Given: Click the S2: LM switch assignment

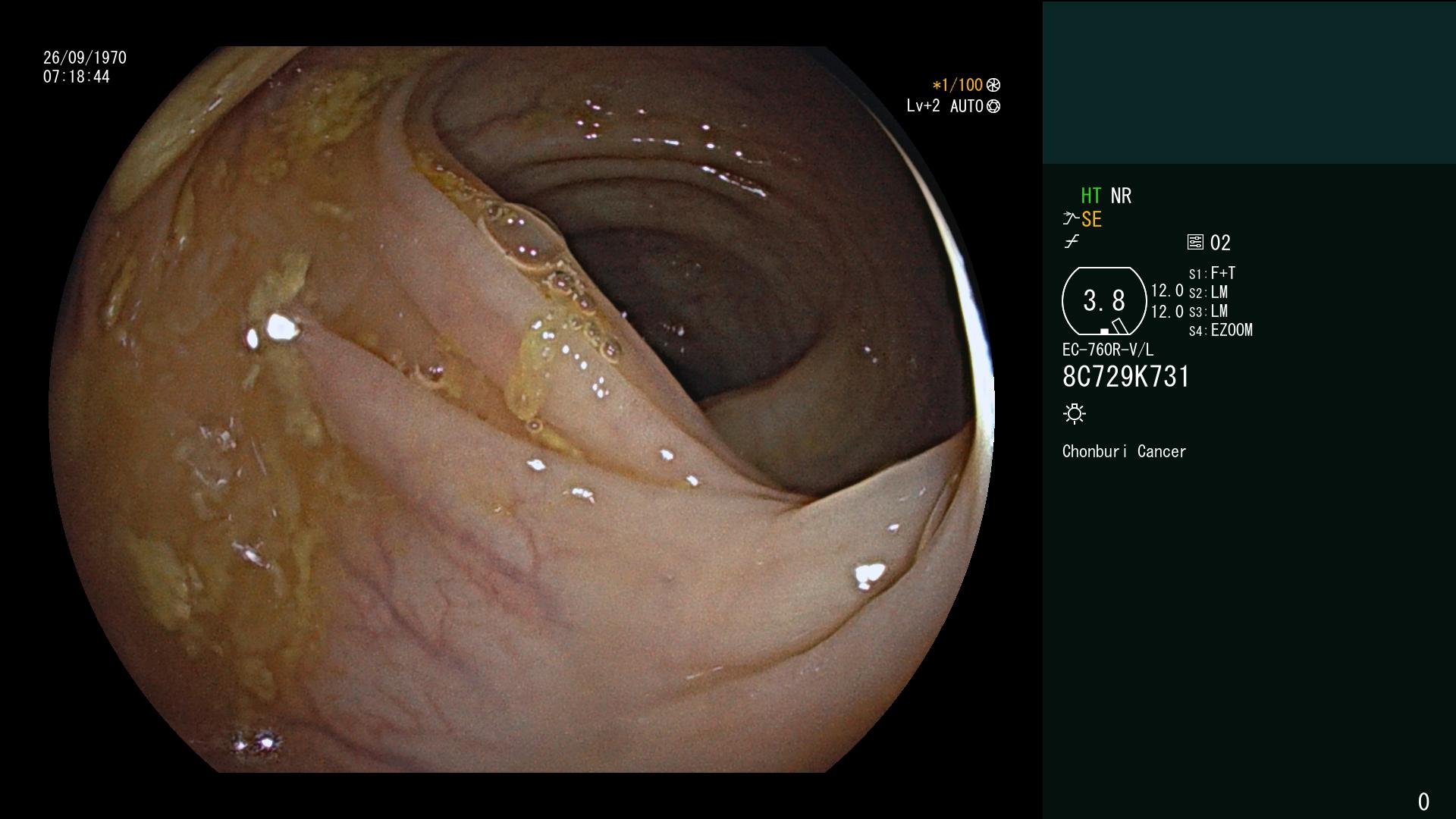Looking at the screenshot, I should [x=1208, y=292].
